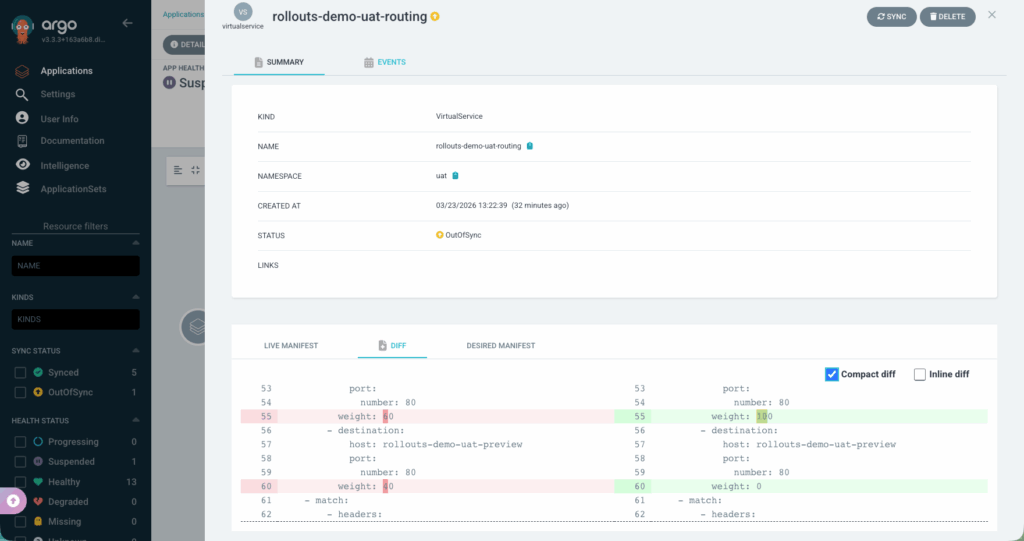Open the DESIRED MANIFEST tab
The width and height of the screenshot is (1024, 541).
pyautogui.click(x=500, y=346)
